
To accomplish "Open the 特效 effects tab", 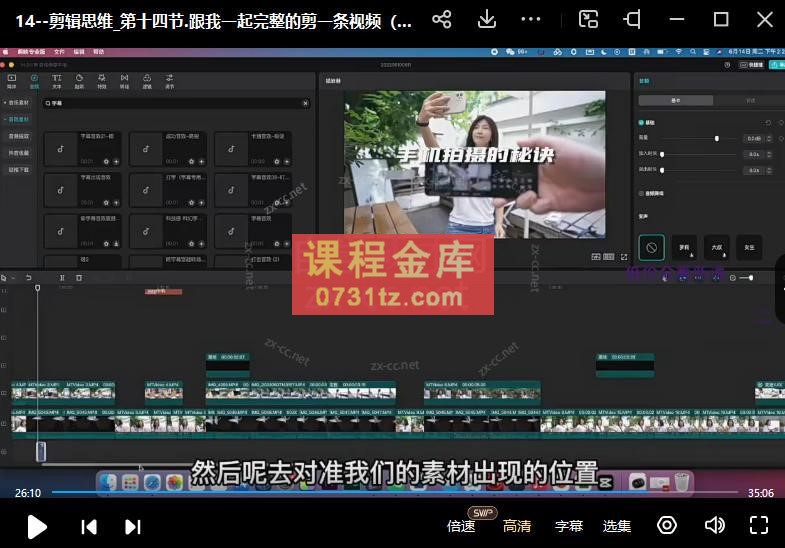I will pyautogui.click(x=102, y=81).
